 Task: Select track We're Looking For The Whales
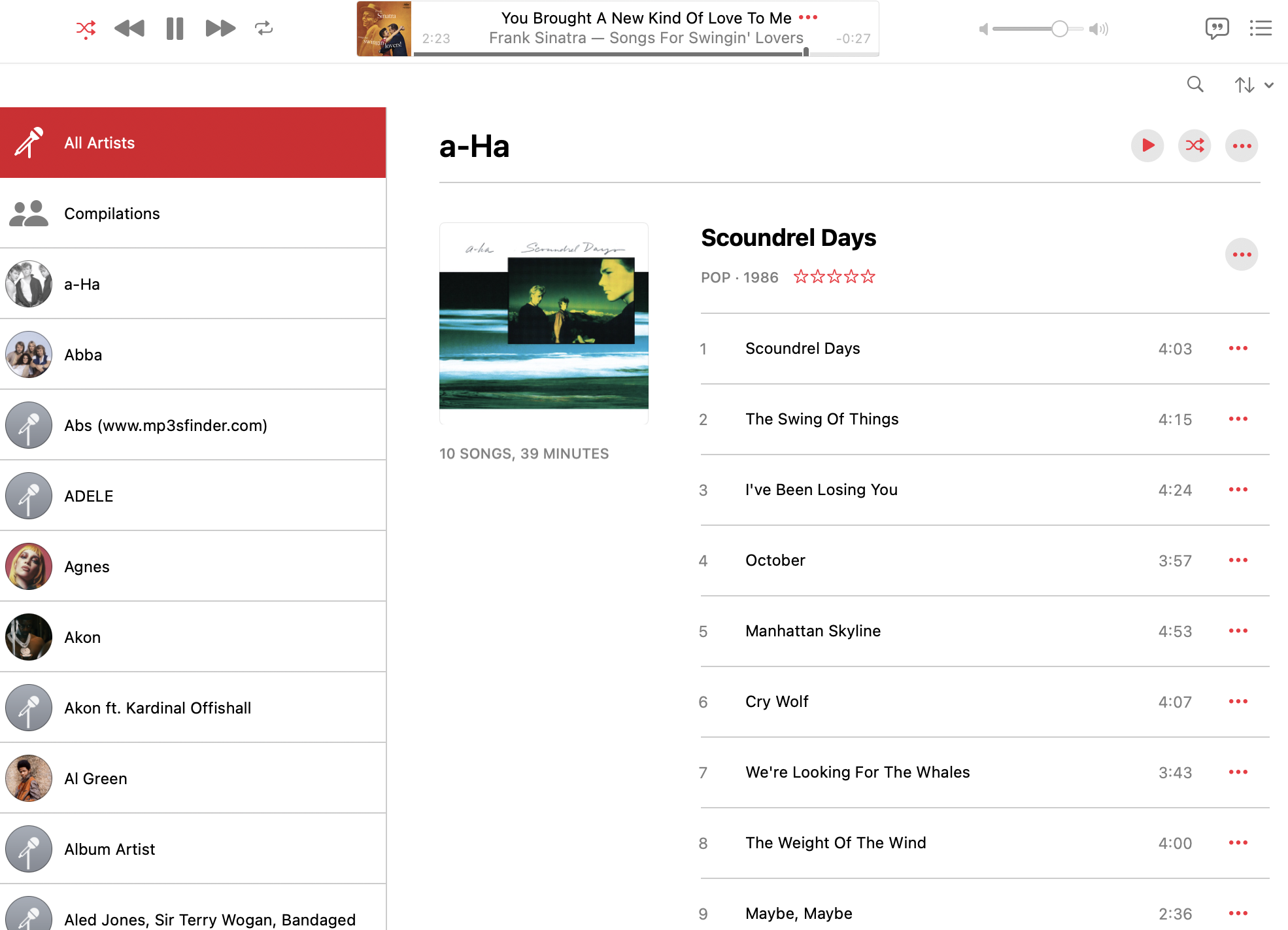pos(985,772)
